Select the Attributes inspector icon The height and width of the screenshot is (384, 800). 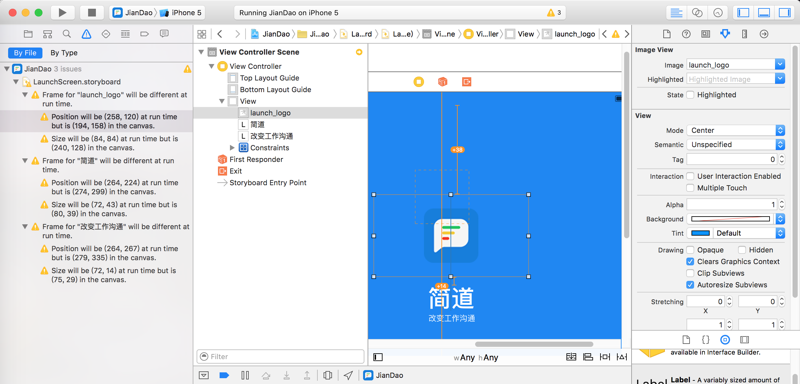tap(725, 34)
